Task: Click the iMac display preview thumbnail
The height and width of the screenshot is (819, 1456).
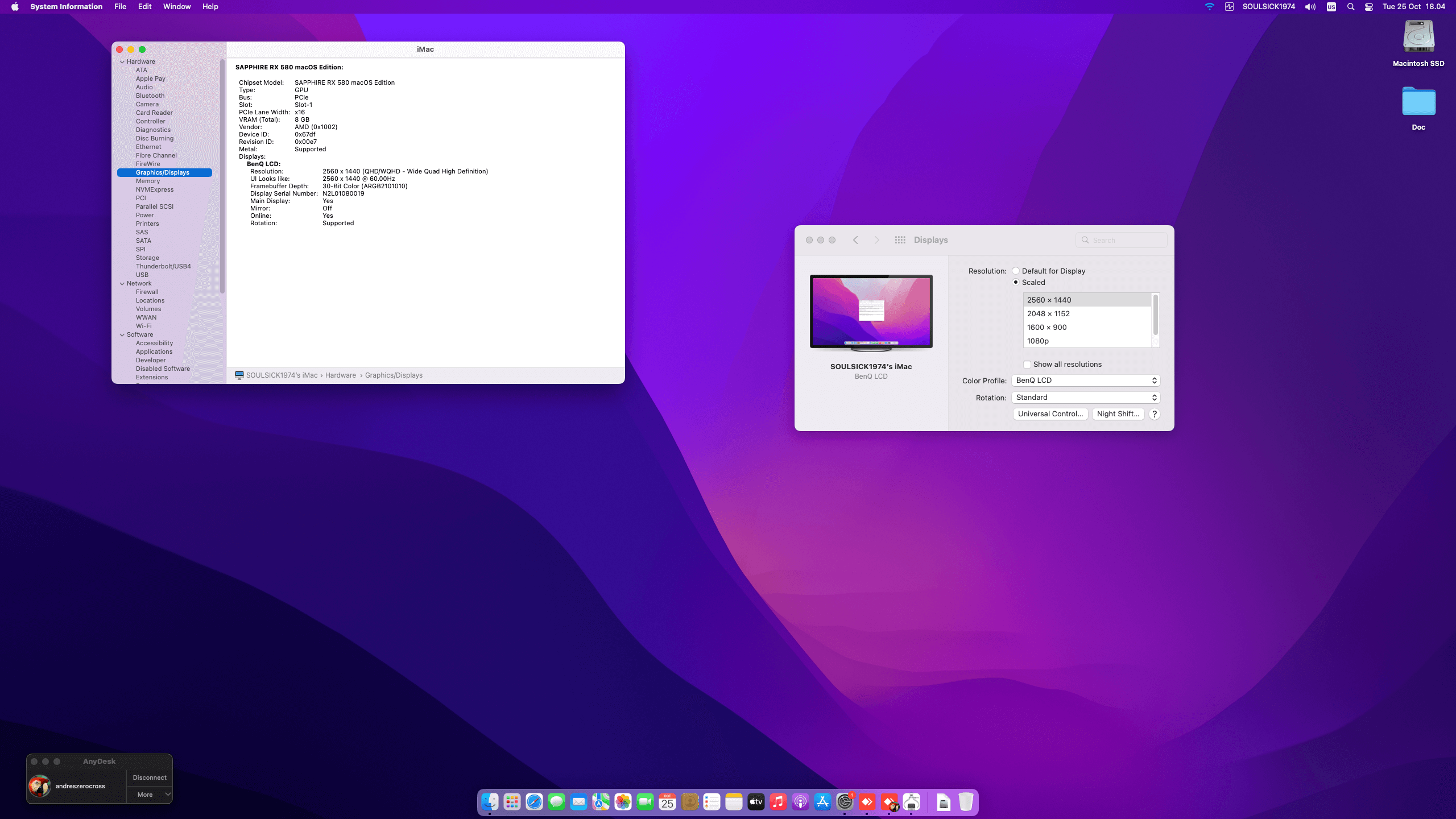Action: 871,312
